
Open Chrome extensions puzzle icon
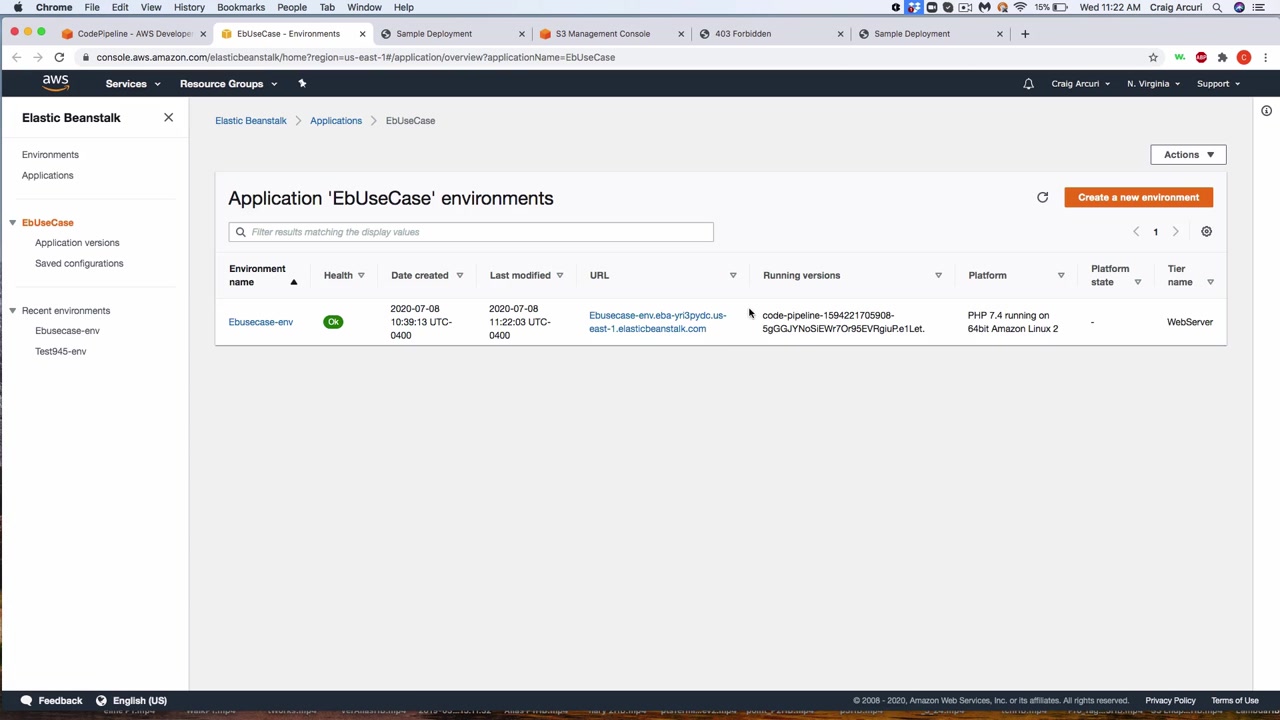[x=1222, y=57]
